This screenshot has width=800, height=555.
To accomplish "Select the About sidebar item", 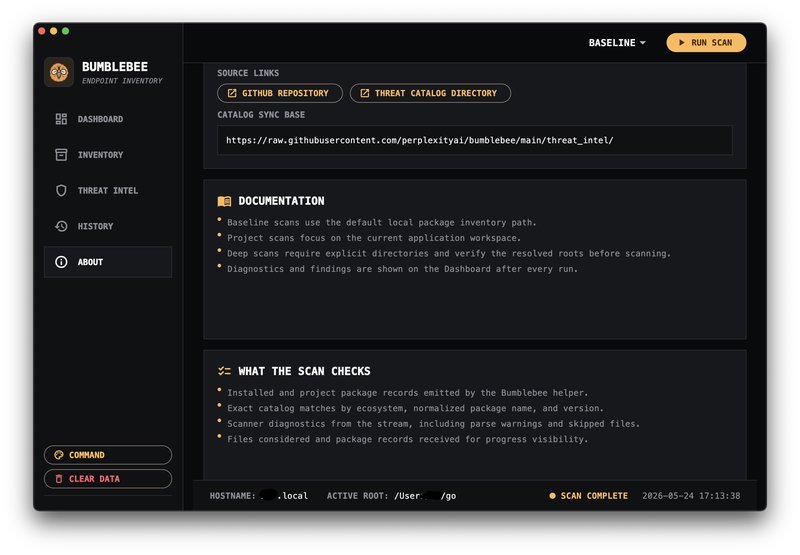I will click(x=108, y=262).
